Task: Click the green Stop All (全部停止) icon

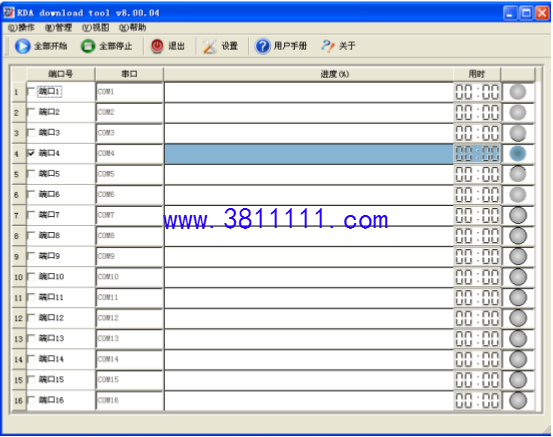Action: [88, 46]
